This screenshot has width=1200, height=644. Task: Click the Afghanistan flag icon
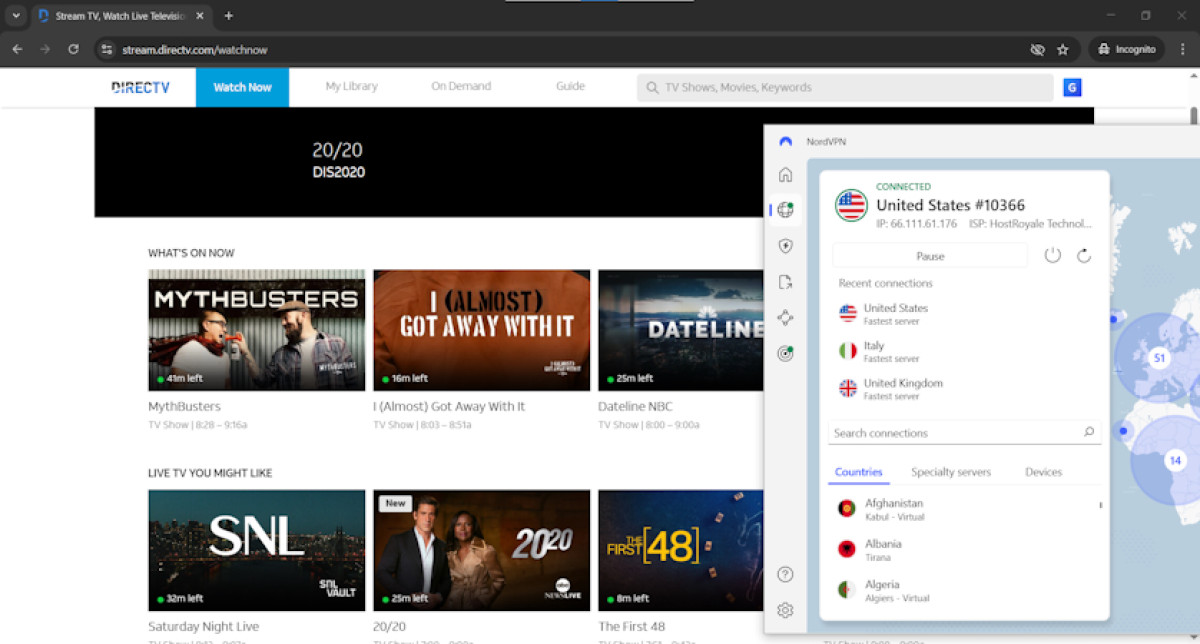847,509
